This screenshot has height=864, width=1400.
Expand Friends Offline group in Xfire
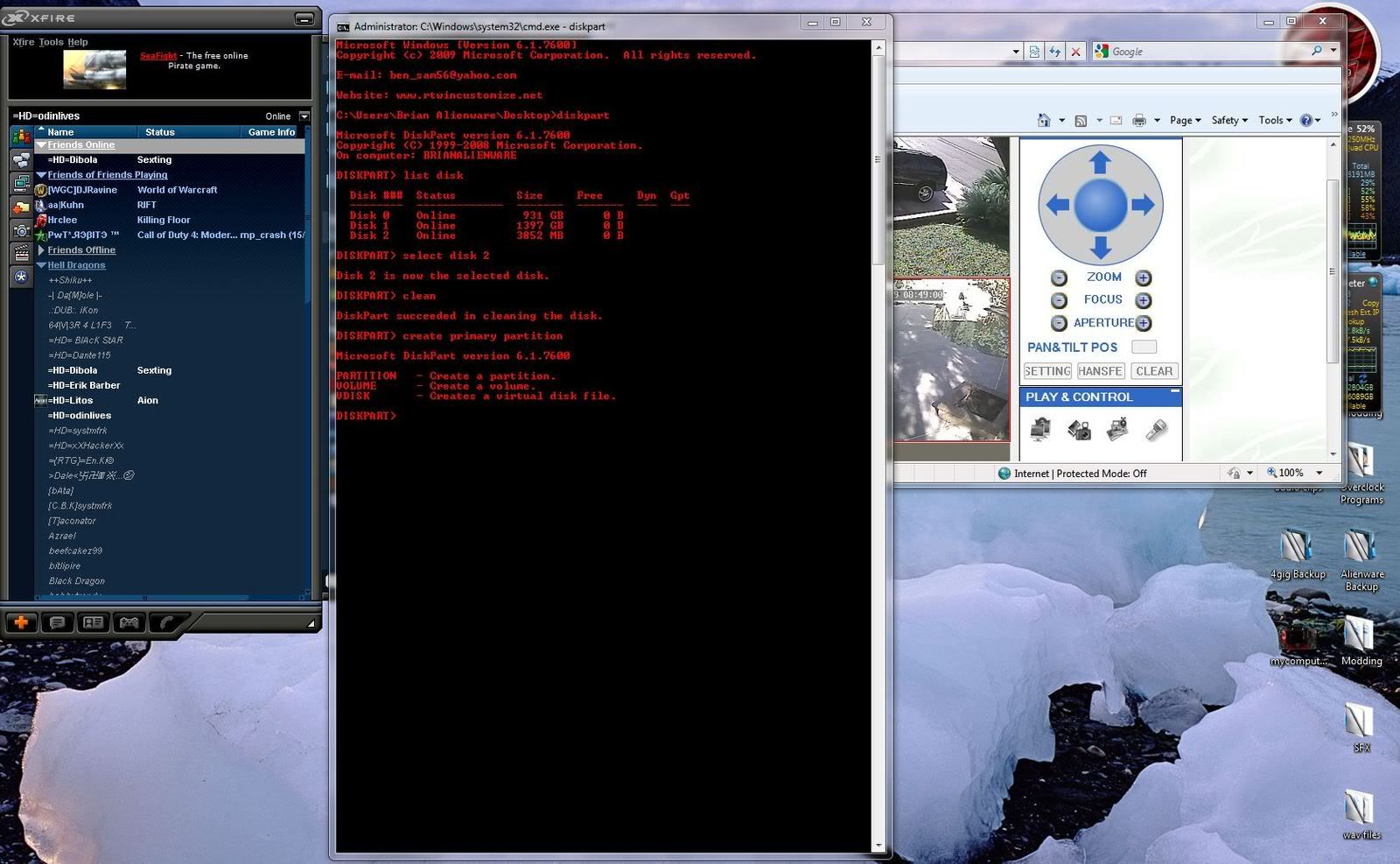click(x=41, y=250)
